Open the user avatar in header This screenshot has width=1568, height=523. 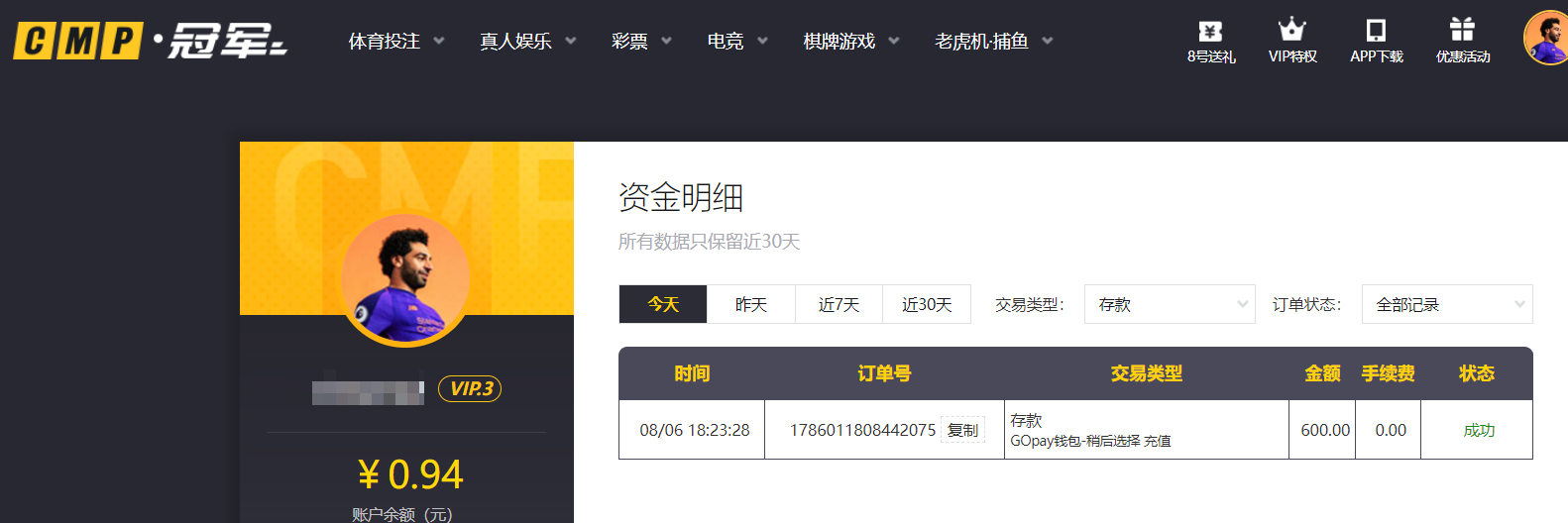tap(1546, 39)
